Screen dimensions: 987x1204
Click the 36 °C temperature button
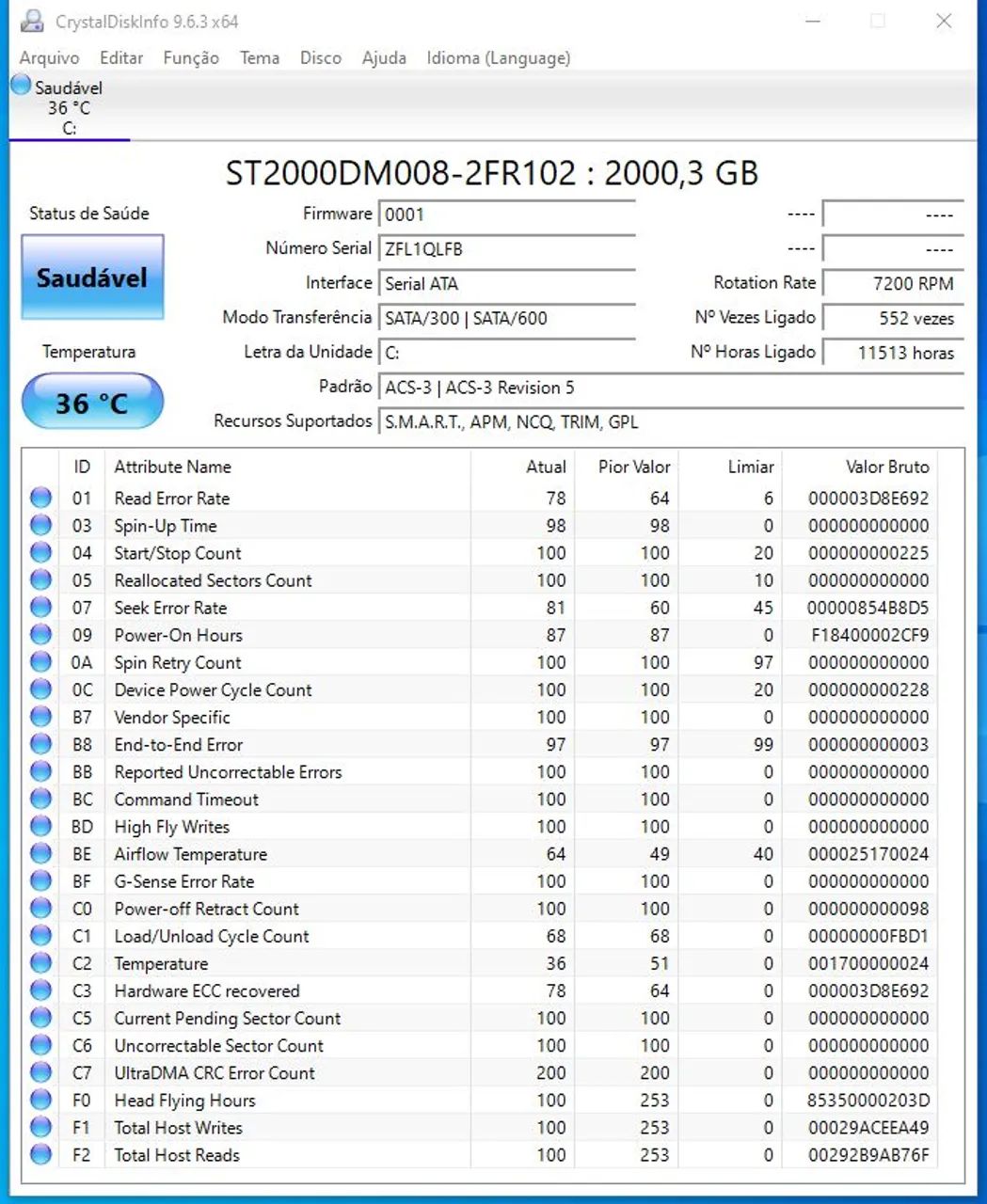coord(92,403)
